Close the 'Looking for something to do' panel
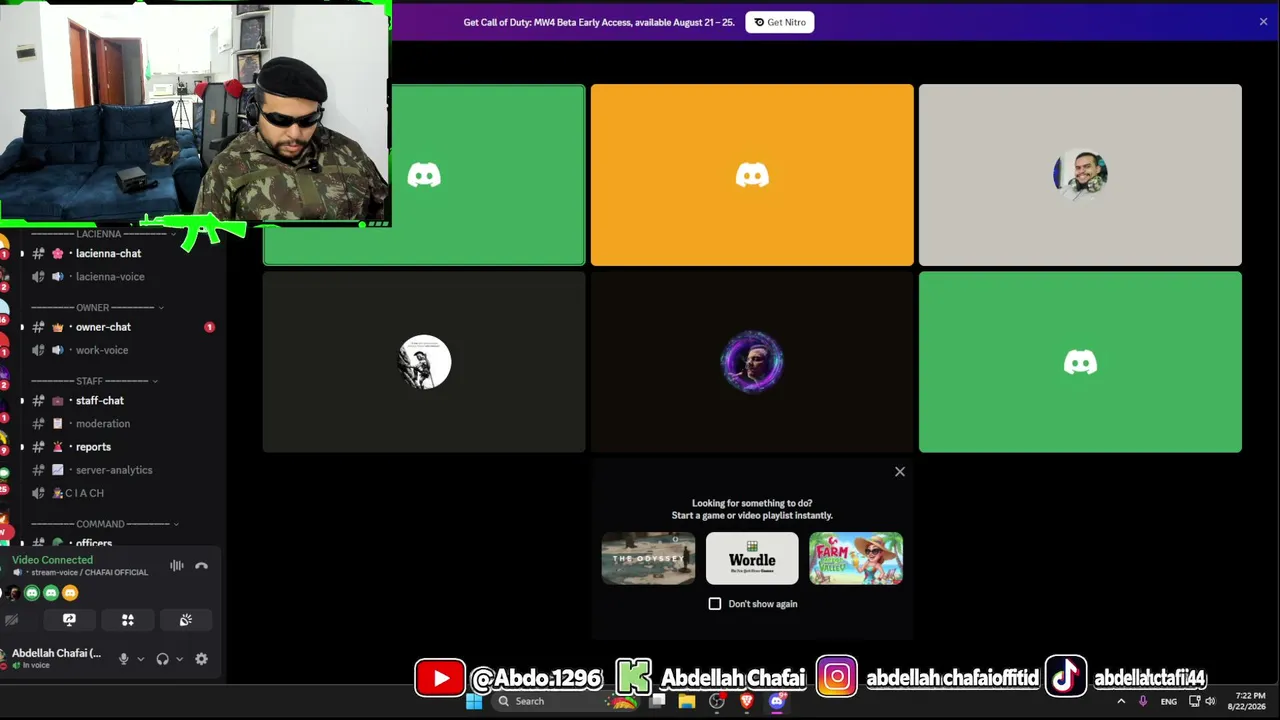The height and width of the screenshot is (720, 1280). point(900,472)
